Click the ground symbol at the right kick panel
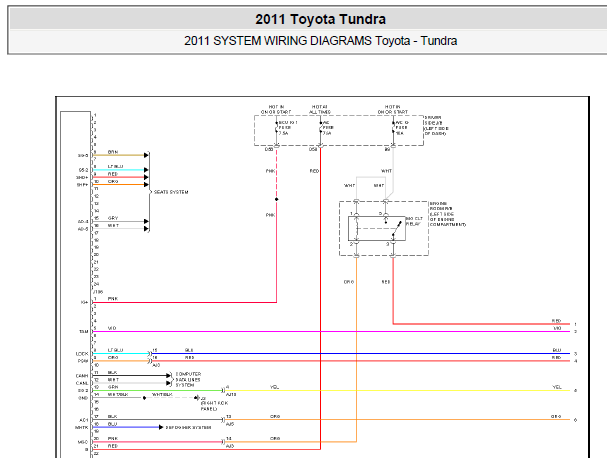The image size is (607, 458). click(197, 398)
